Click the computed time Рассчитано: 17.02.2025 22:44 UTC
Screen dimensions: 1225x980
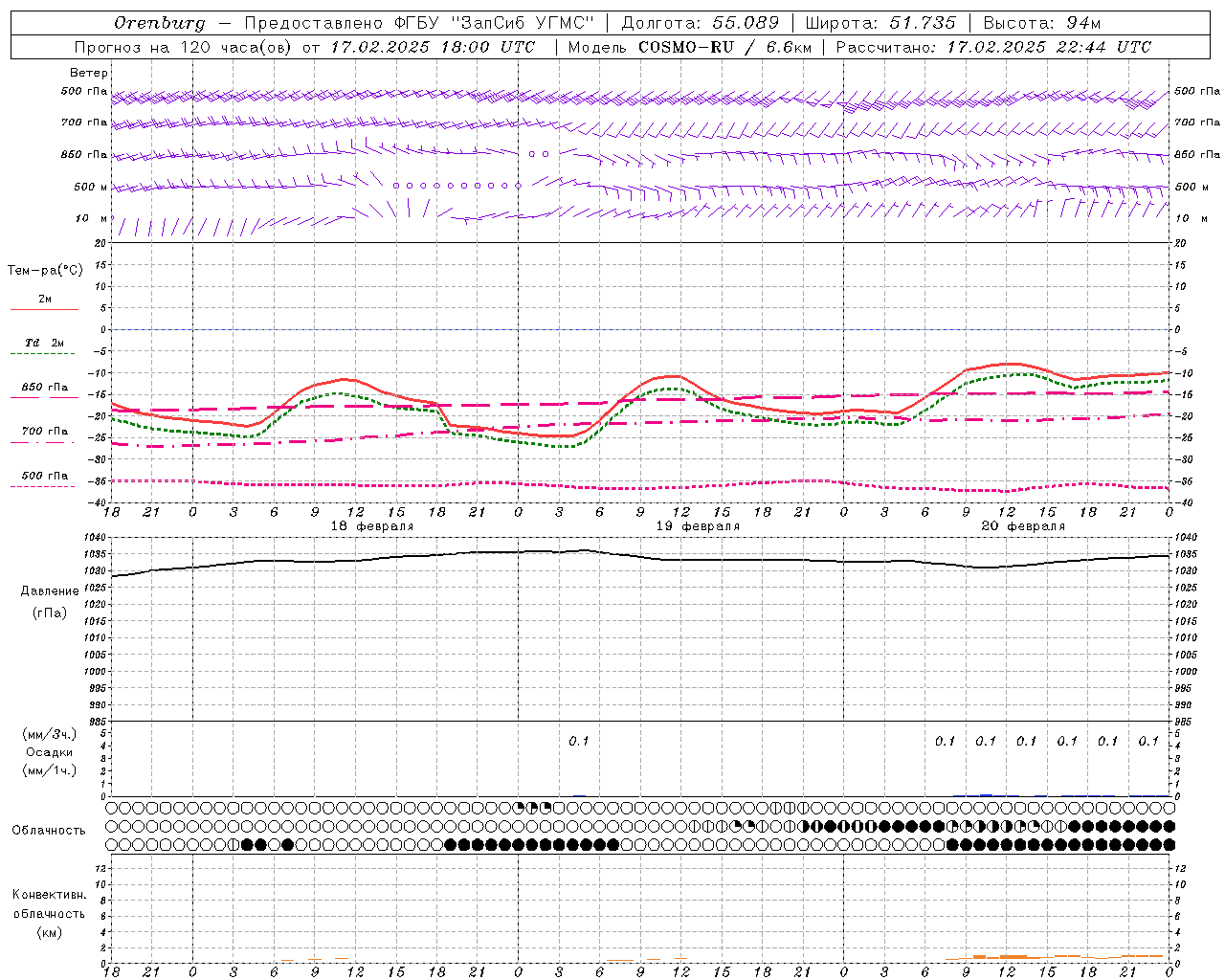pos(993,47)
